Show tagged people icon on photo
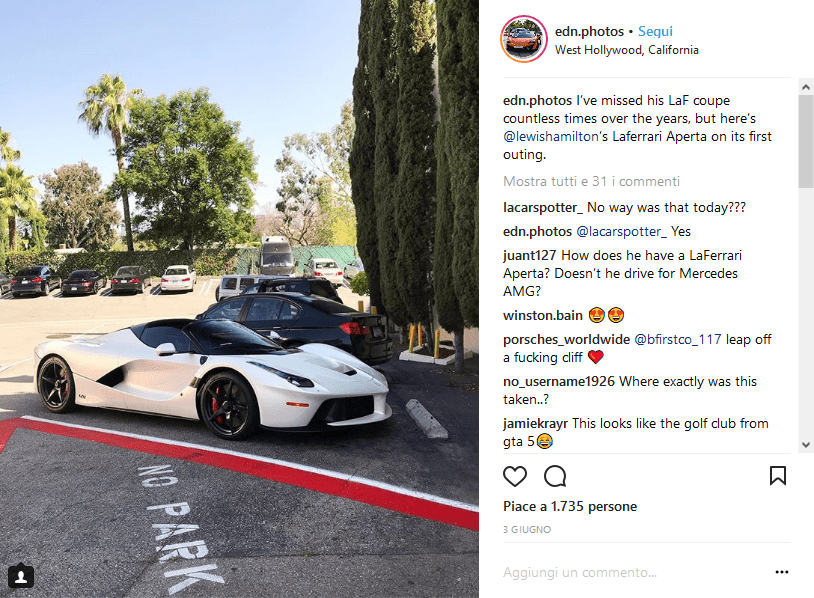This screenshot has height=598, width=814. 21,576
